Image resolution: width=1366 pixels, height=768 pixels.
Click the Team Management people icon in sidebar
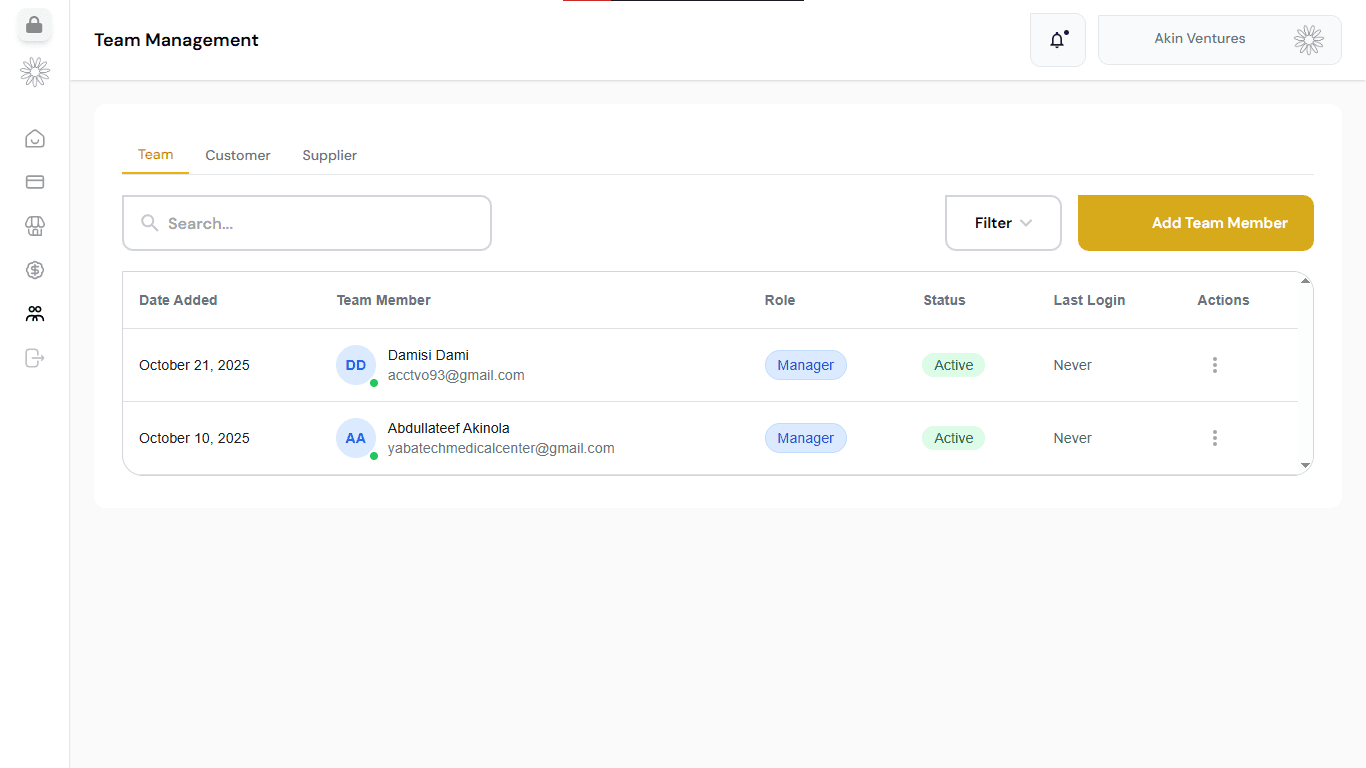(x=34, y=313)
